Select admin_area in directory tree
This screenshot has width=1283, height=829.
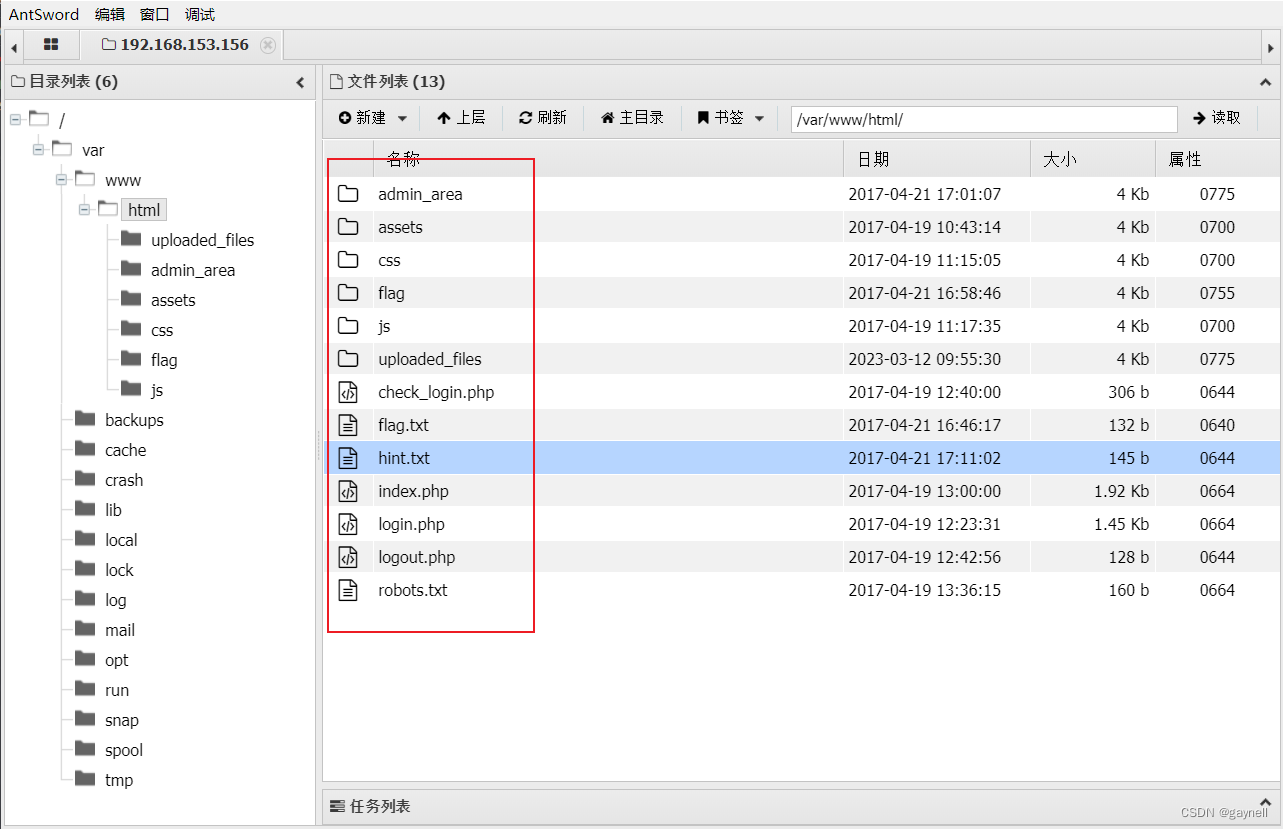(193, 270)
